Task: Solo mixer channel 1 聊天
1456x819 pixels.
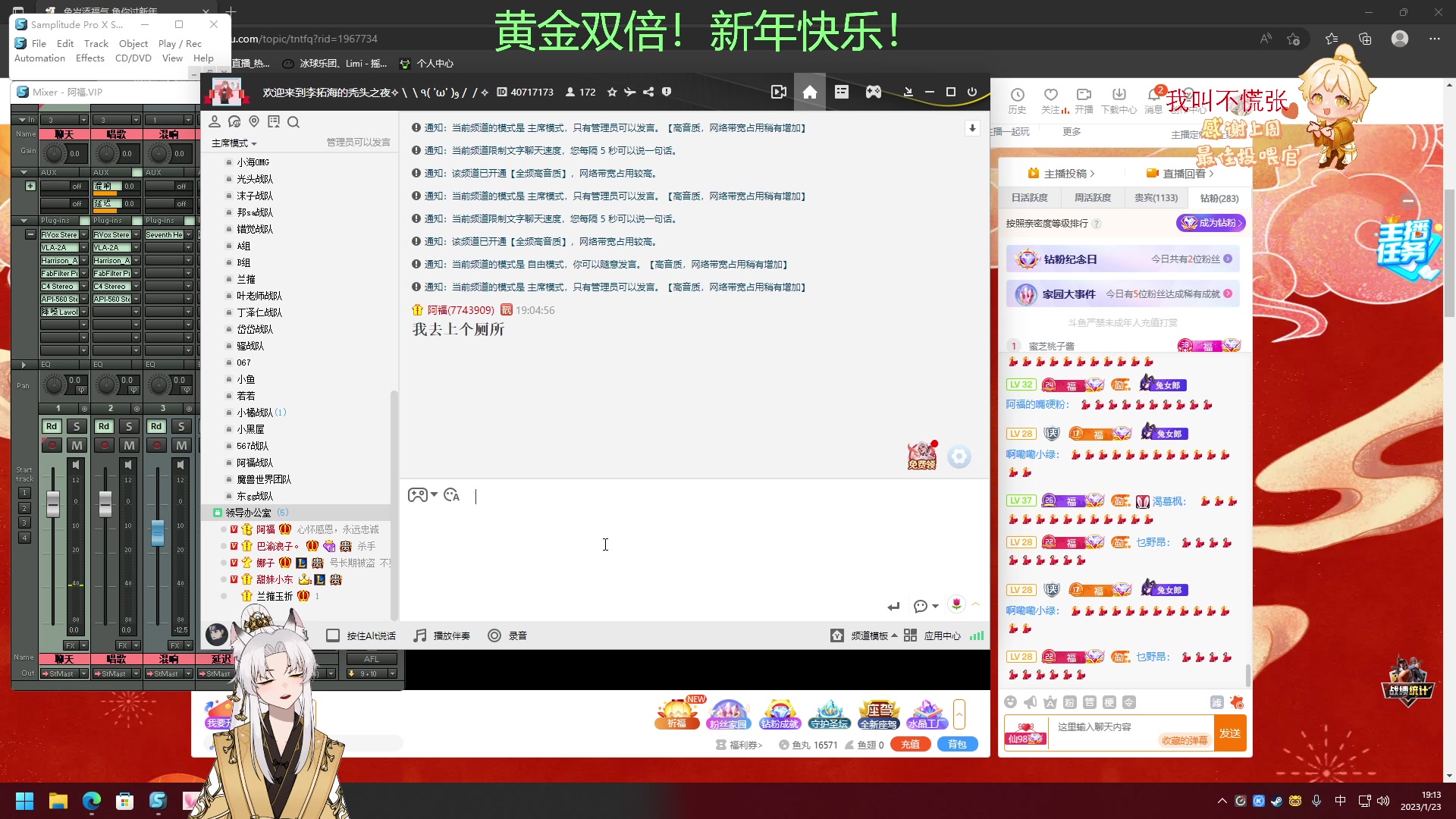Action: point(77,426)
